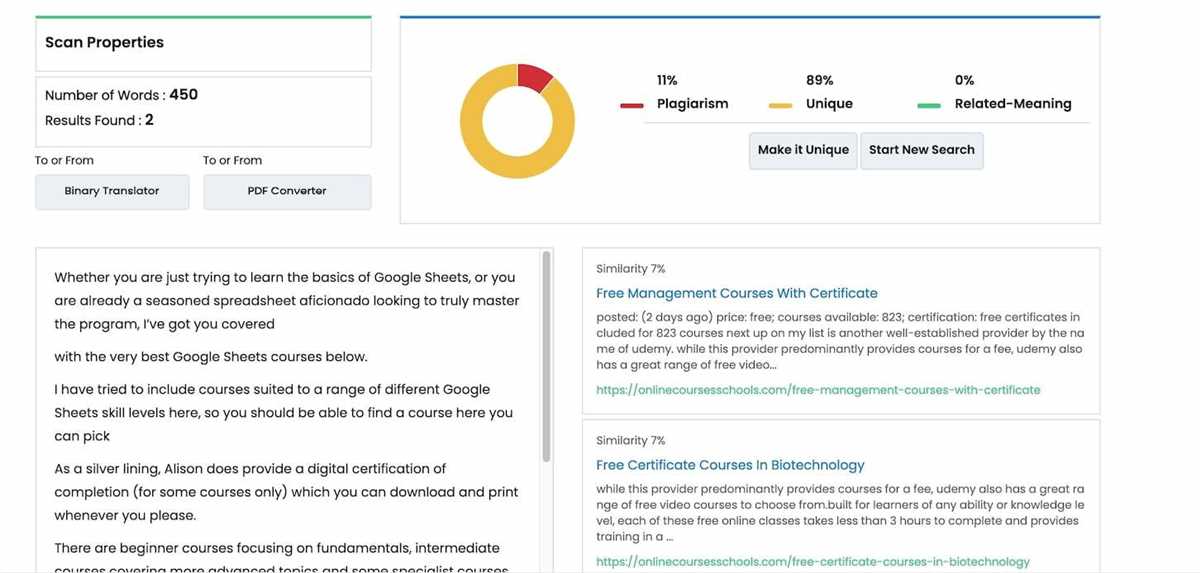This screenshot has height=573, width=1200.
Task: Click Similarity 7% on the Biotechnology result
Action: coord(631,441)
